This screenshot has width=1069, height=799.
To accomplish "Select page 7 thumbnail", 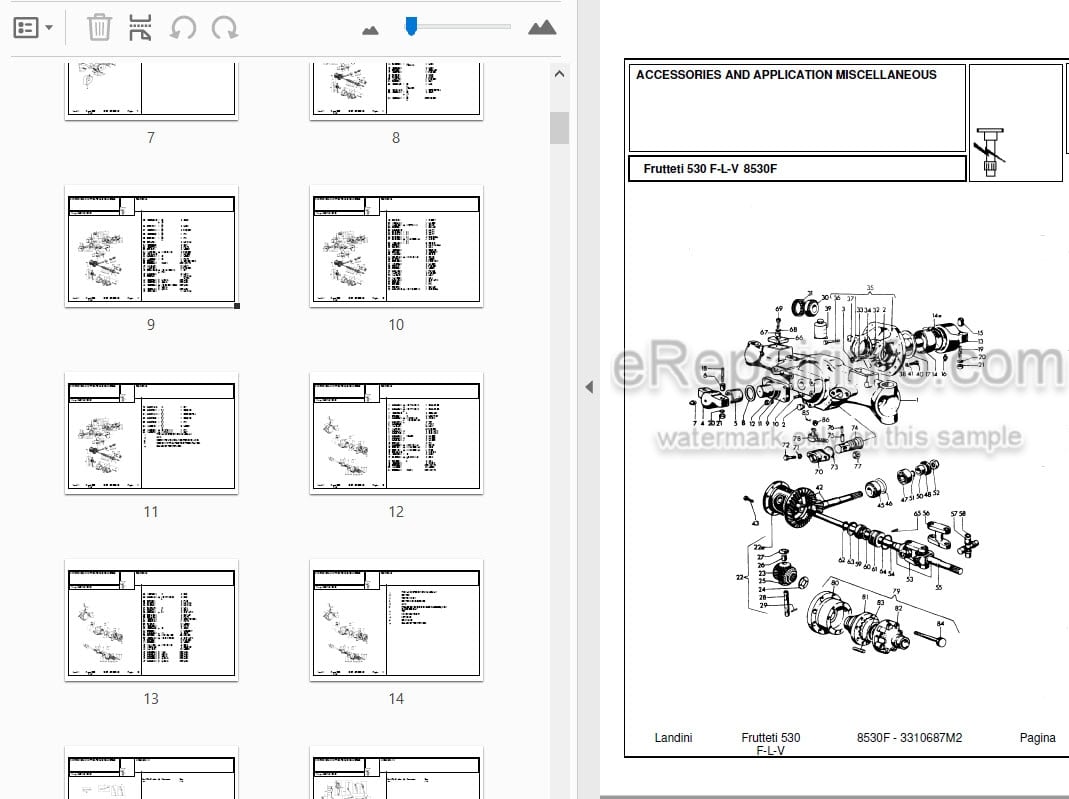I will coord(151,91).
